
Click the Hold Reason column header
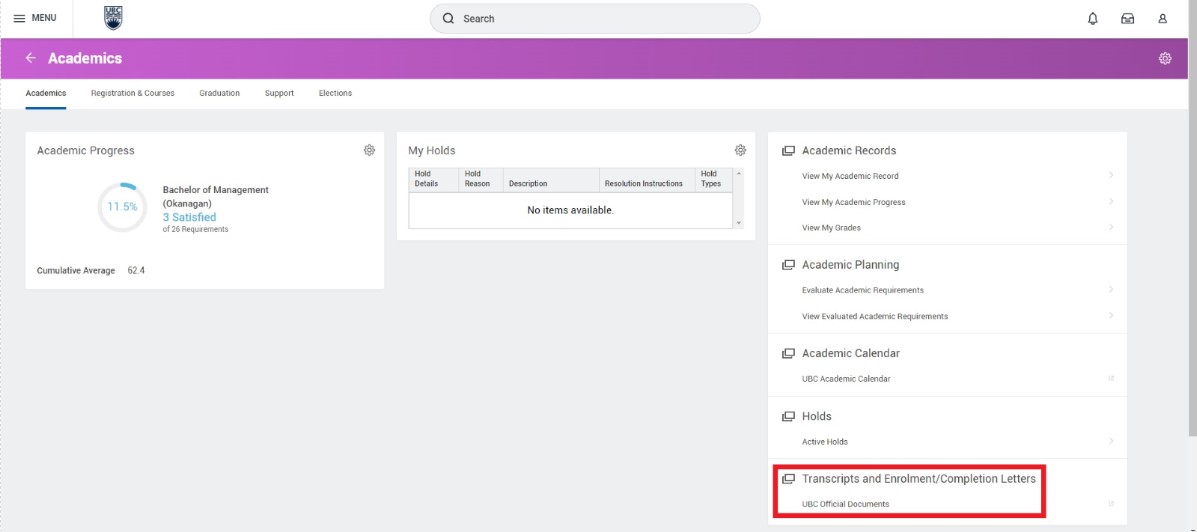tap(480, 179)
